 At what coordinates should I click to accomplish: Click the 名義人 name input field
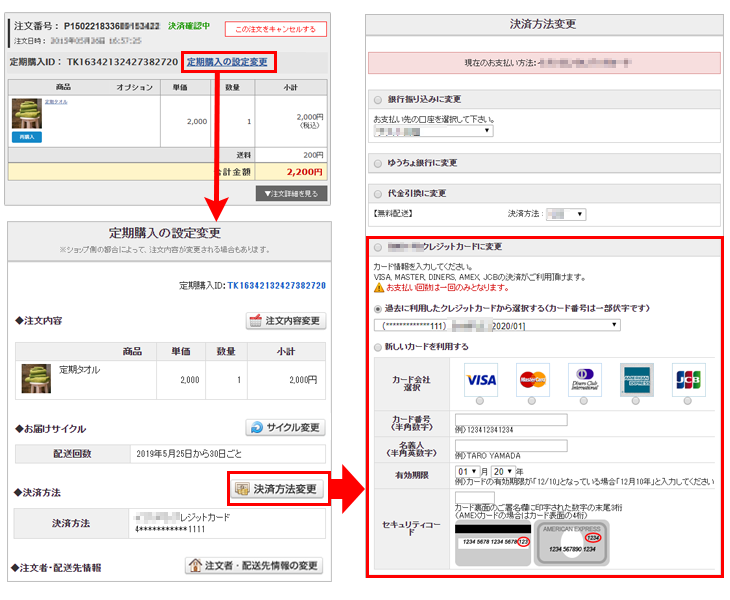click(x=511, y=445)
